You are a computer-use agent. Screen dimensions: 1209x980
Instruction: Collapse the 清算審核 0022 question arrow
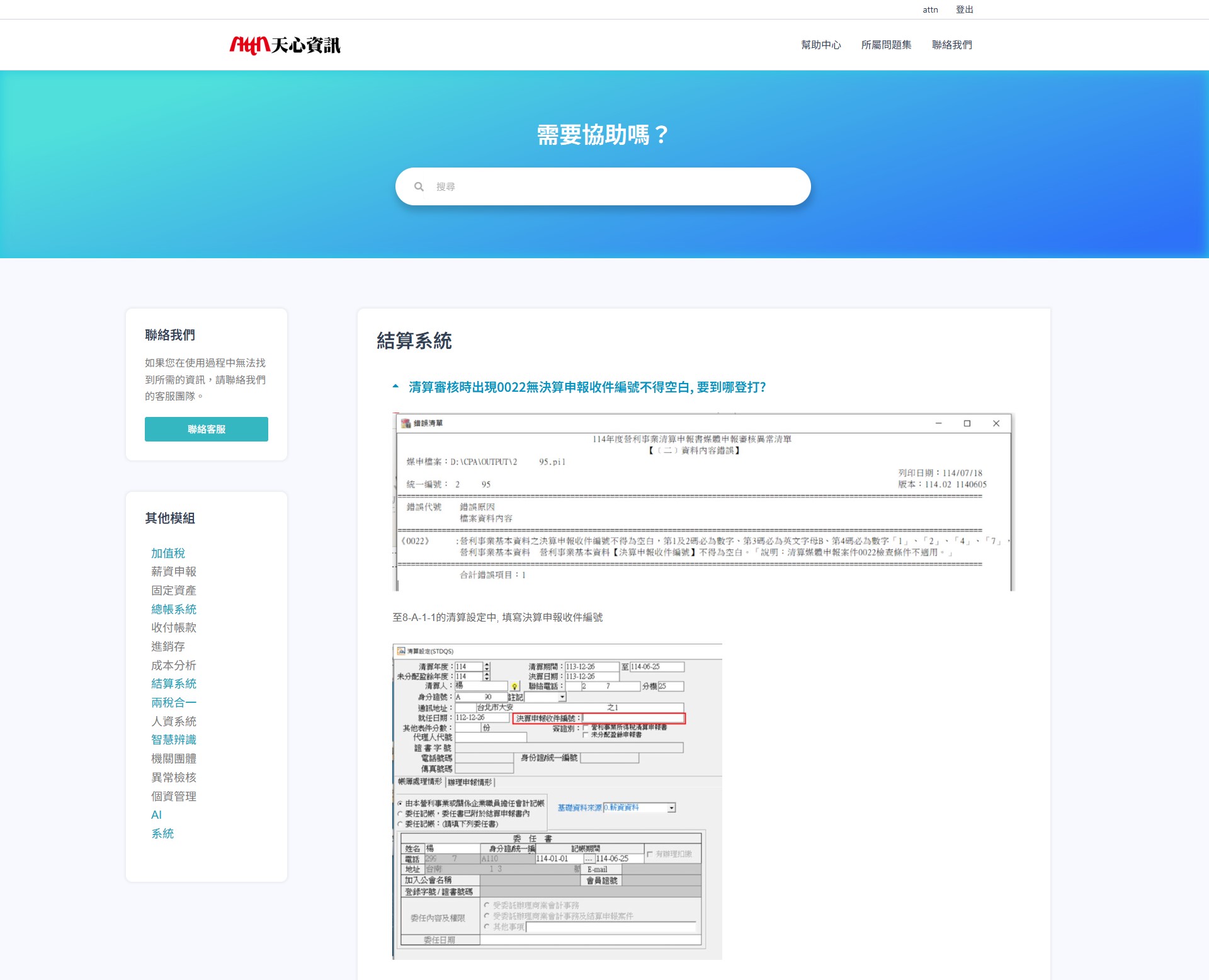[x=395, y=387]
